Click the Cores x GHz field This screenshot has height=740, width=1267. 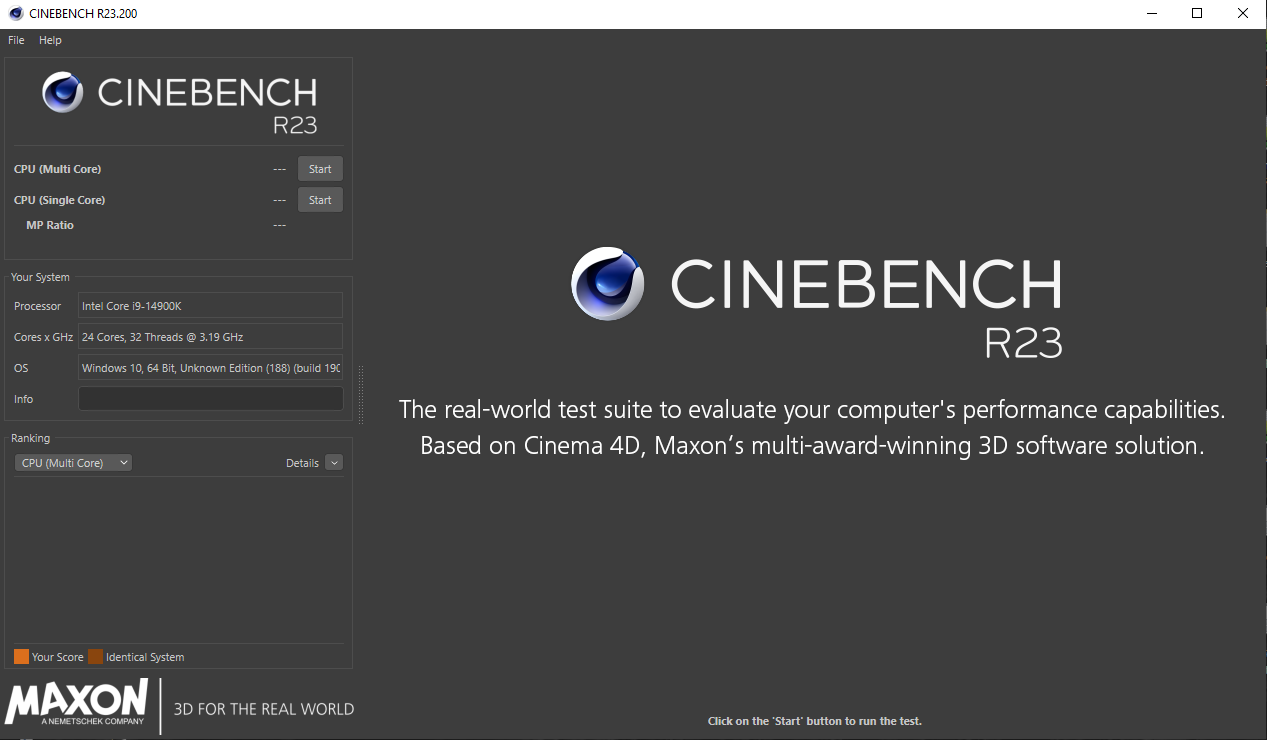(210, 337)
